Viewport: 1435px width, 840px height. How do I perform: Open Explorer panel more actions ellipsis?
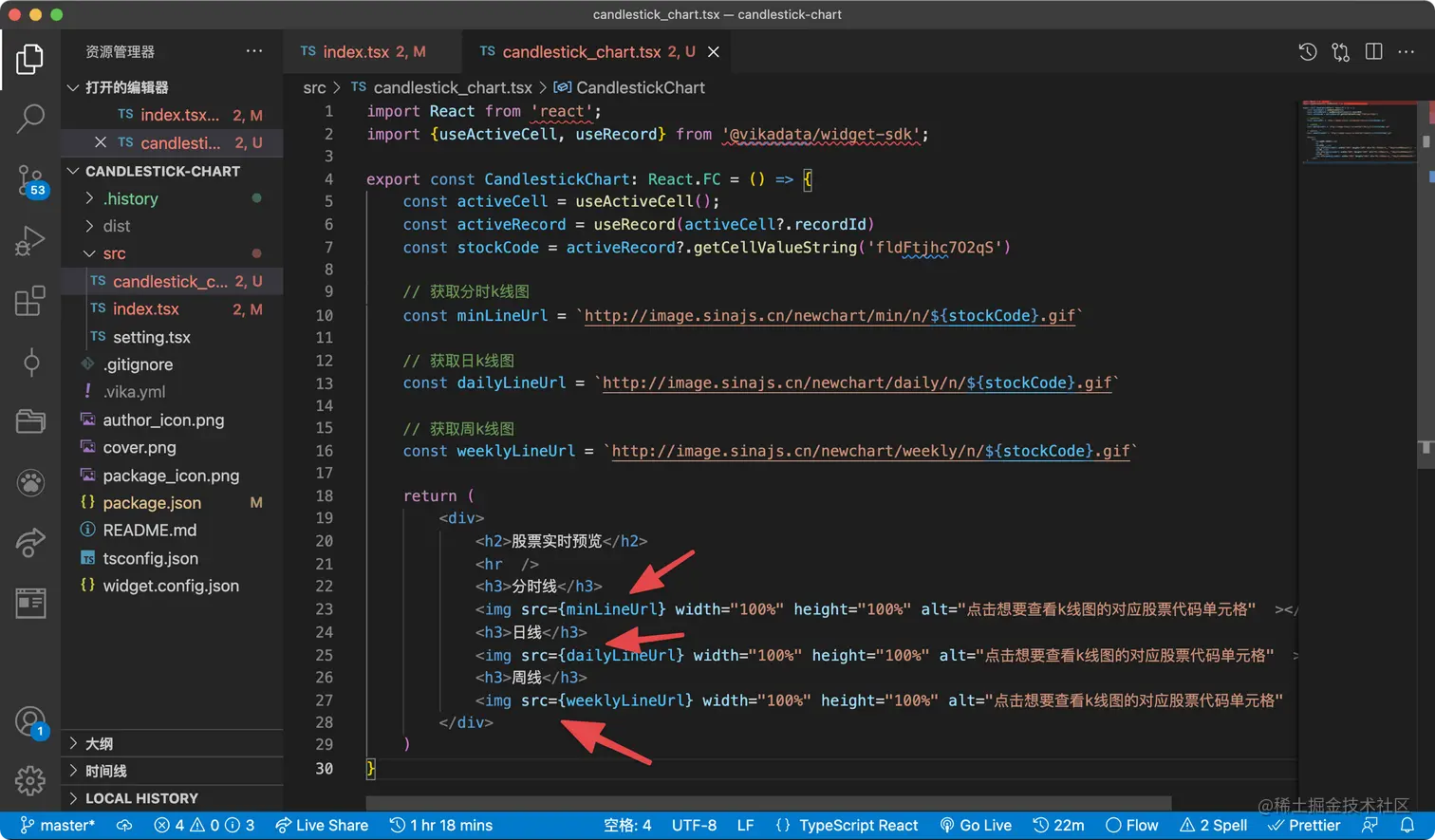[254, 51]
